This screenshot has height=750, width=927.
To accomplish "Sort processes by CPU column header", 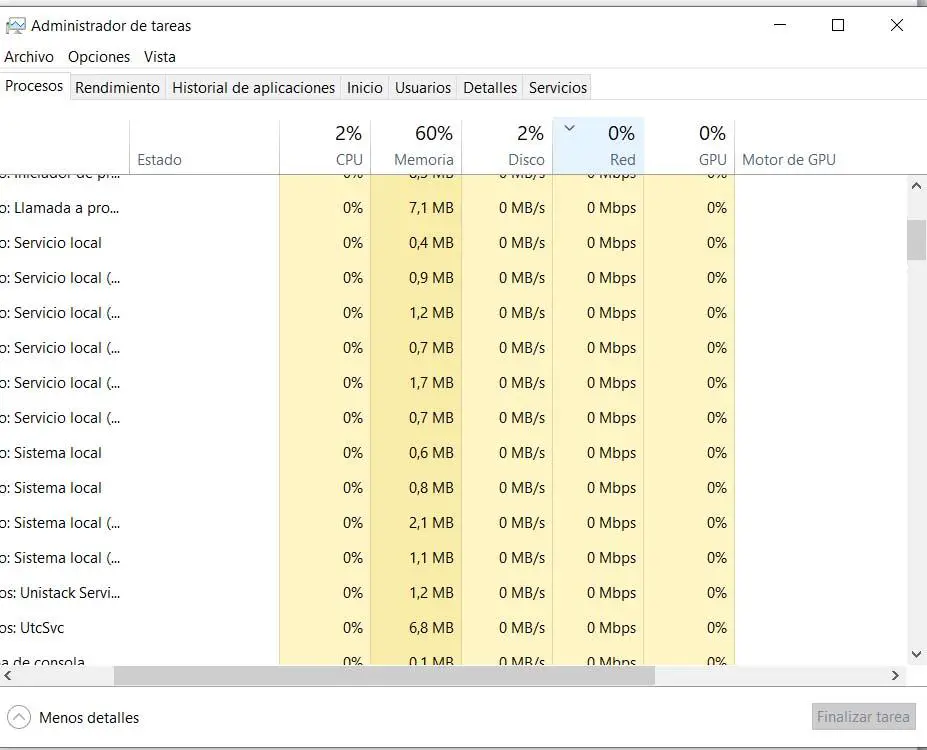I will click(325, 146).
